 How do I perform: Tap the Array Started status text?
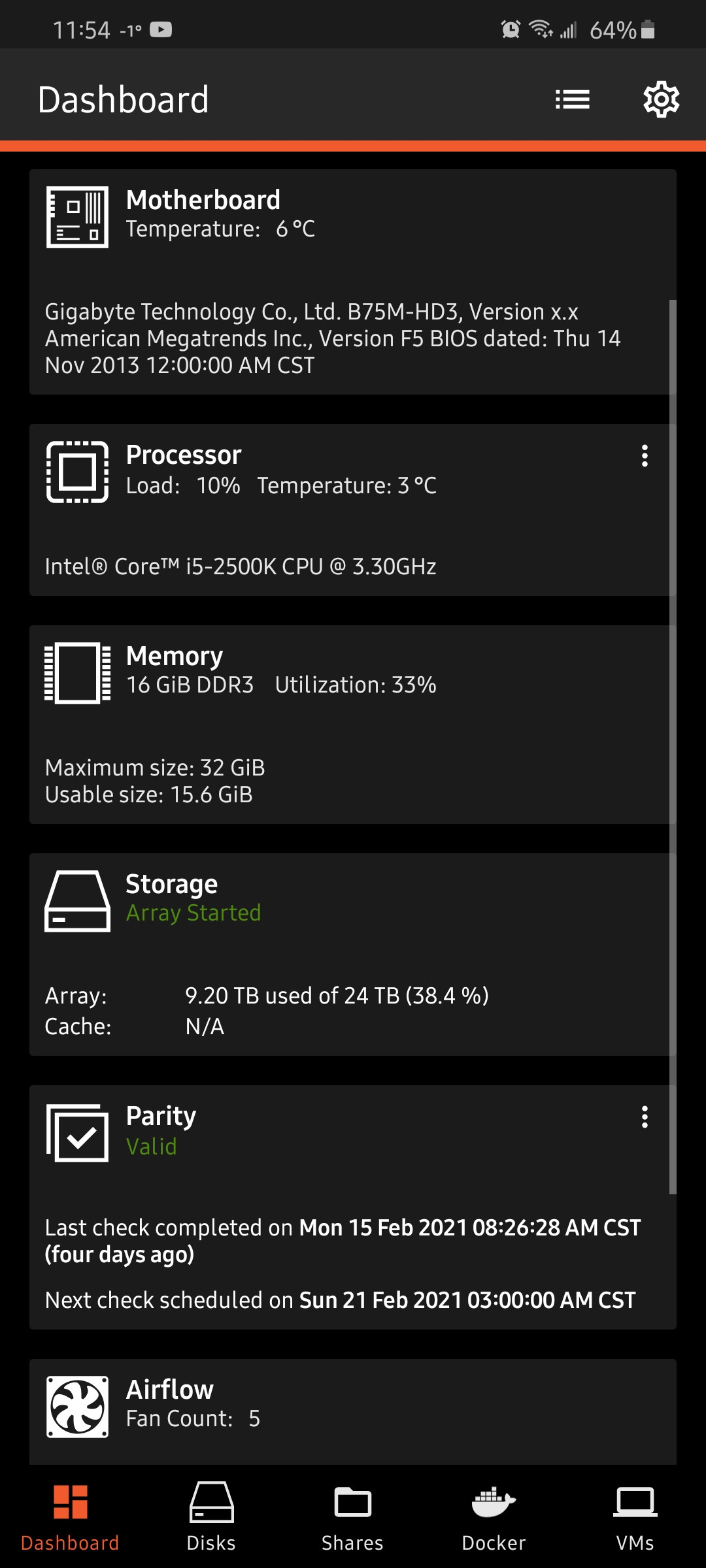(193, 913)
